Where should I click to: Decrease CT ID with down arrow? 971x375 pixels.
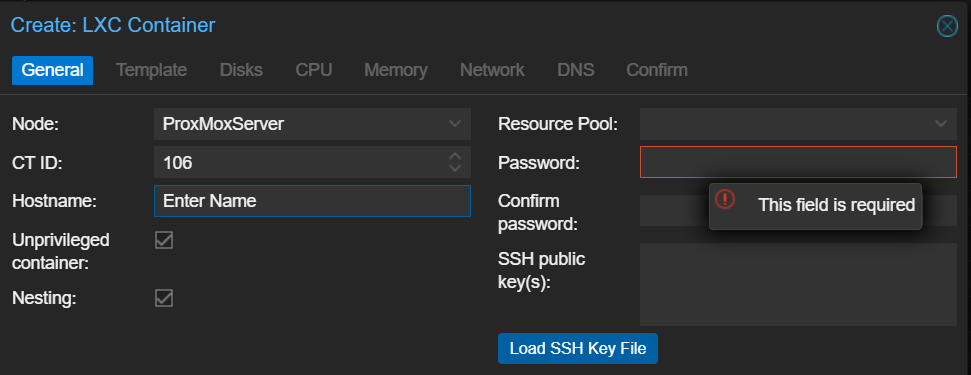coord(455,168)
